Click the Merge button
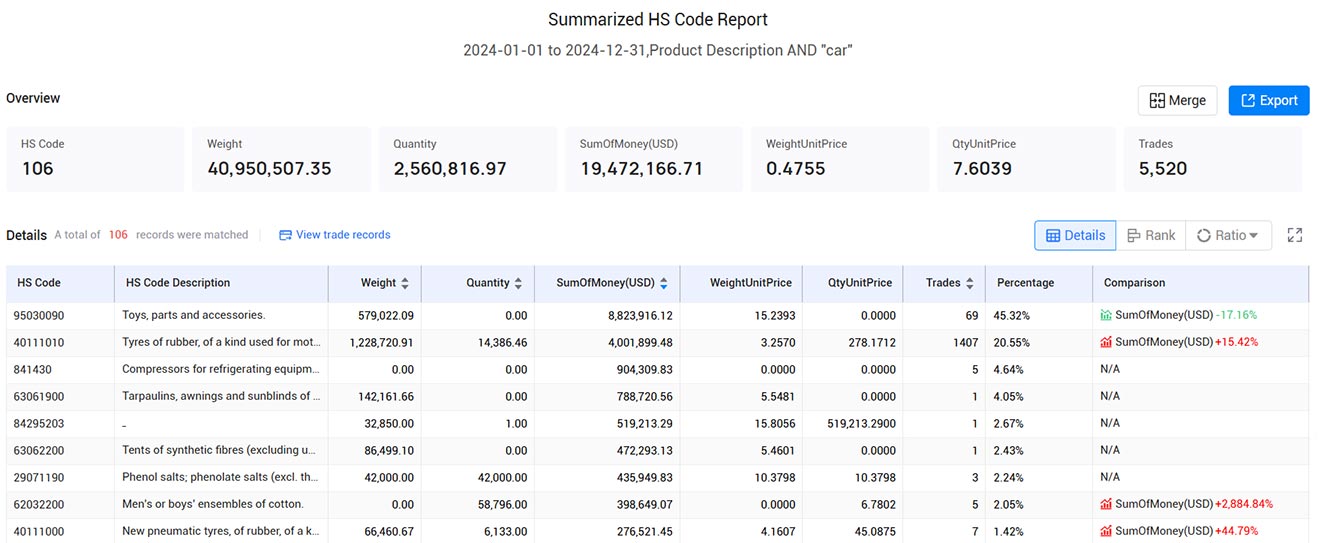Viewport: 1318px width, 543px height. (x=1177, y=100)
